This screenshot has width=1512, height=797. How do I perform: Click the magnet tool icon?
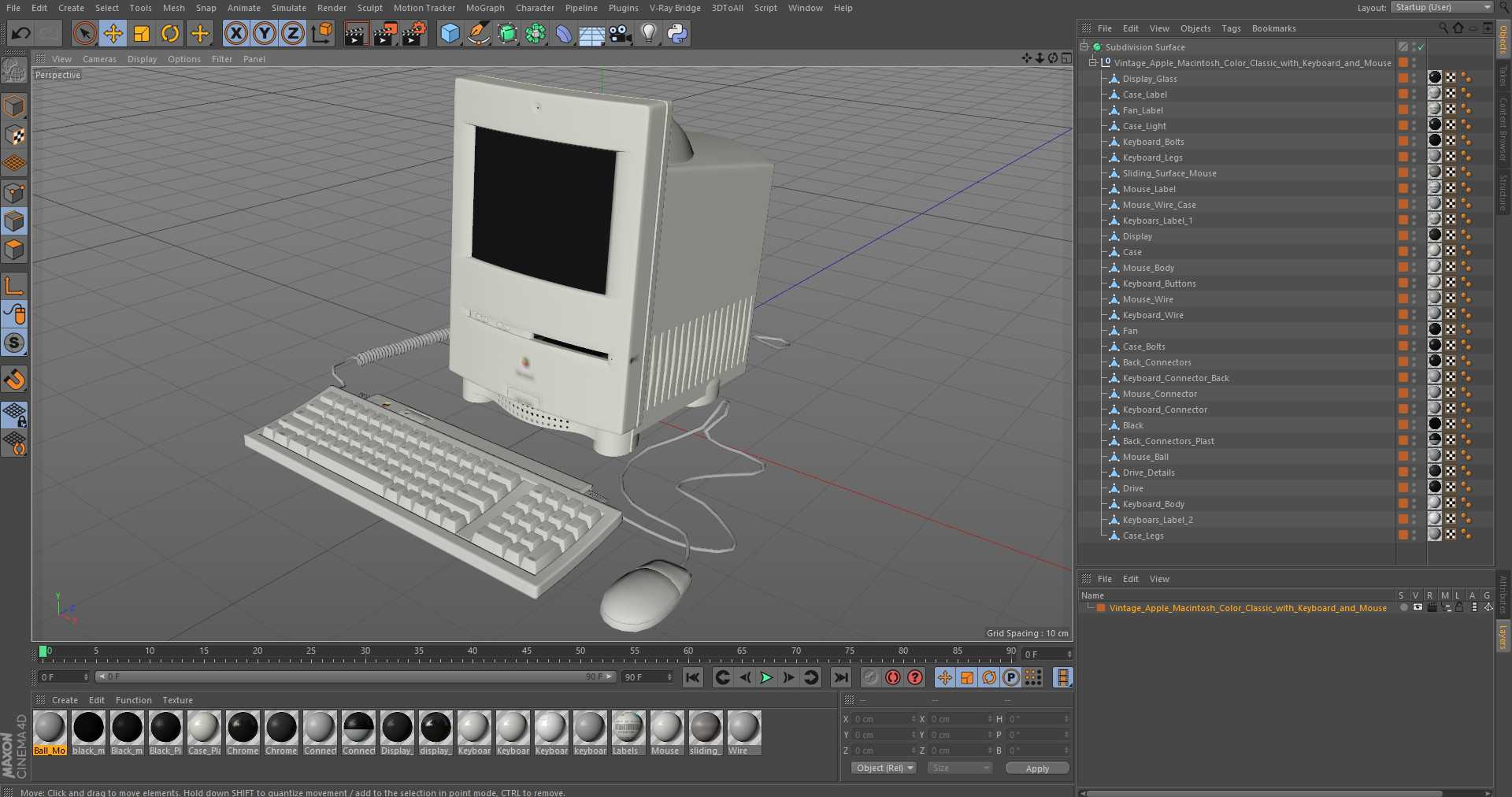(x=15, y=379)
